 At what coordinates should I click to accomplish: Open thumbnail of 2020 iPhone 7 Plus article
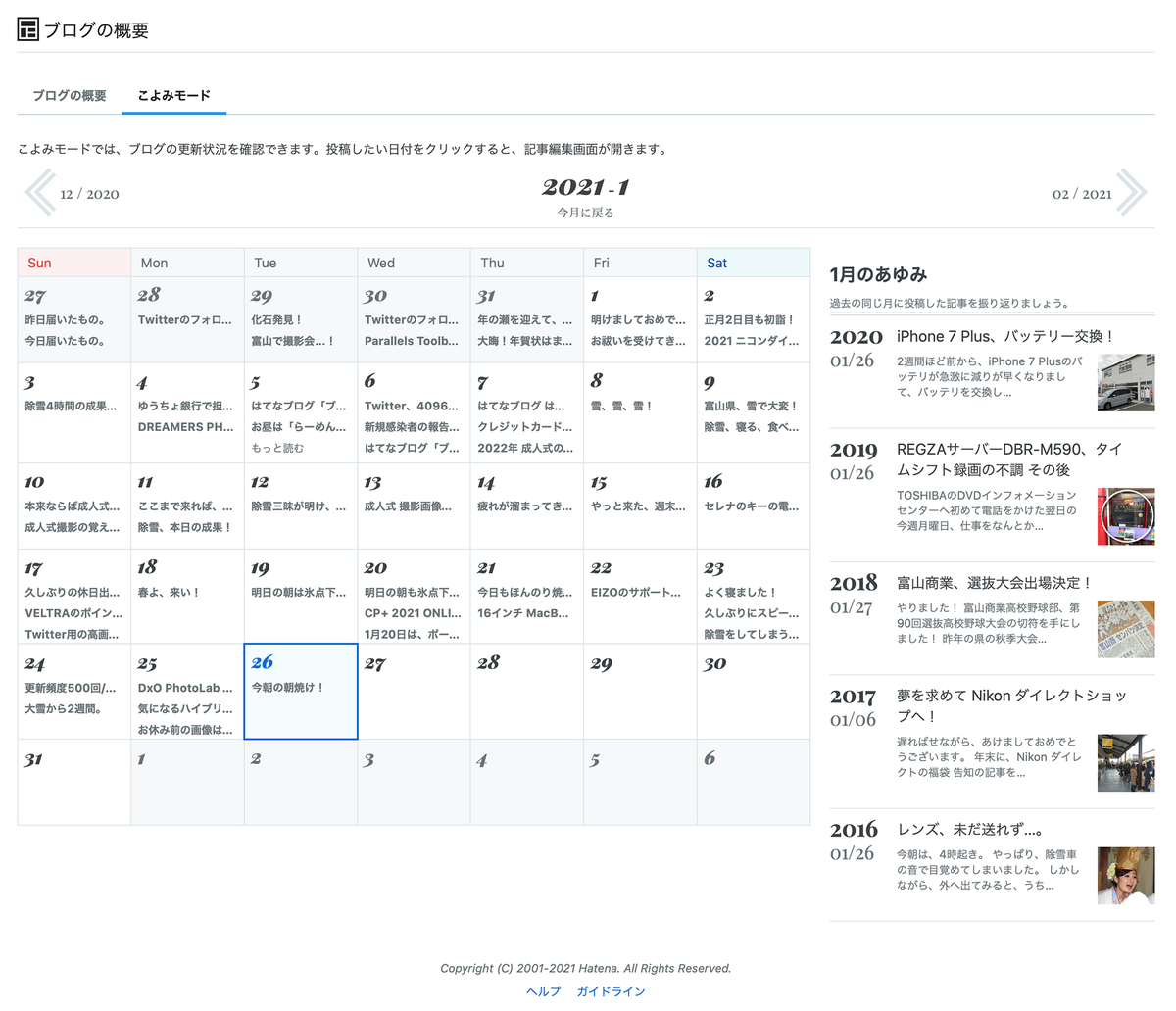tap(1126, 383)
